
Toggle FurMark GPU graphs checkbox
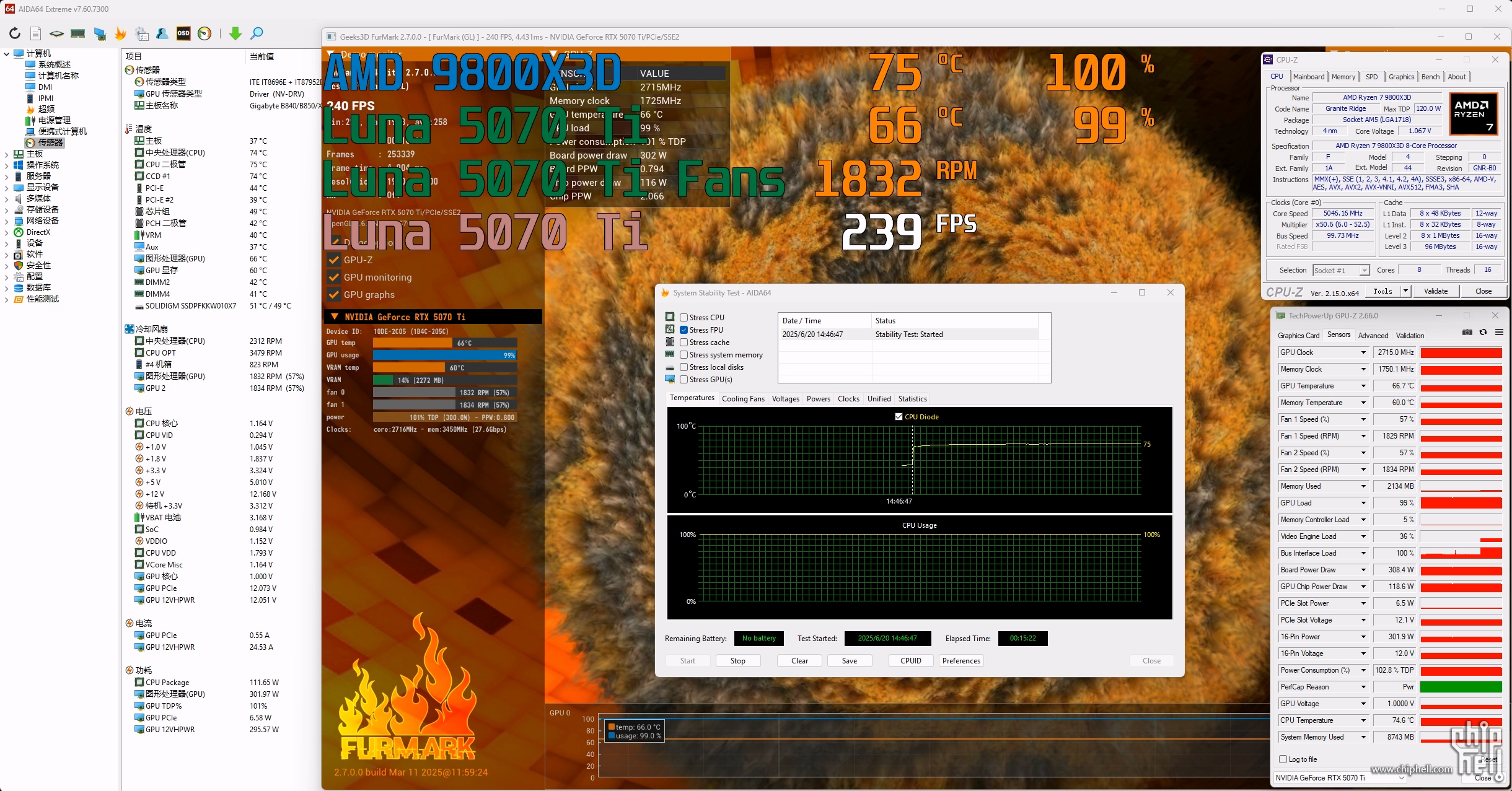pyautogui.click(x=335, y=294)
